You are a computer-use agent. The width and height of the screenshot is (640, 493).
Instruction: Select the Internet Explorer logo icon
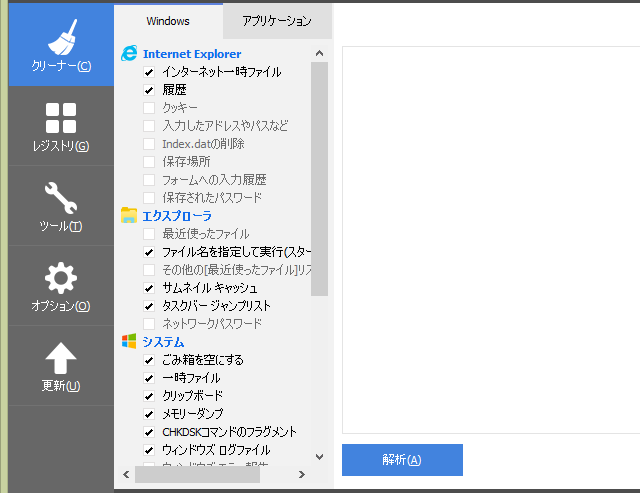click(129, 53)
